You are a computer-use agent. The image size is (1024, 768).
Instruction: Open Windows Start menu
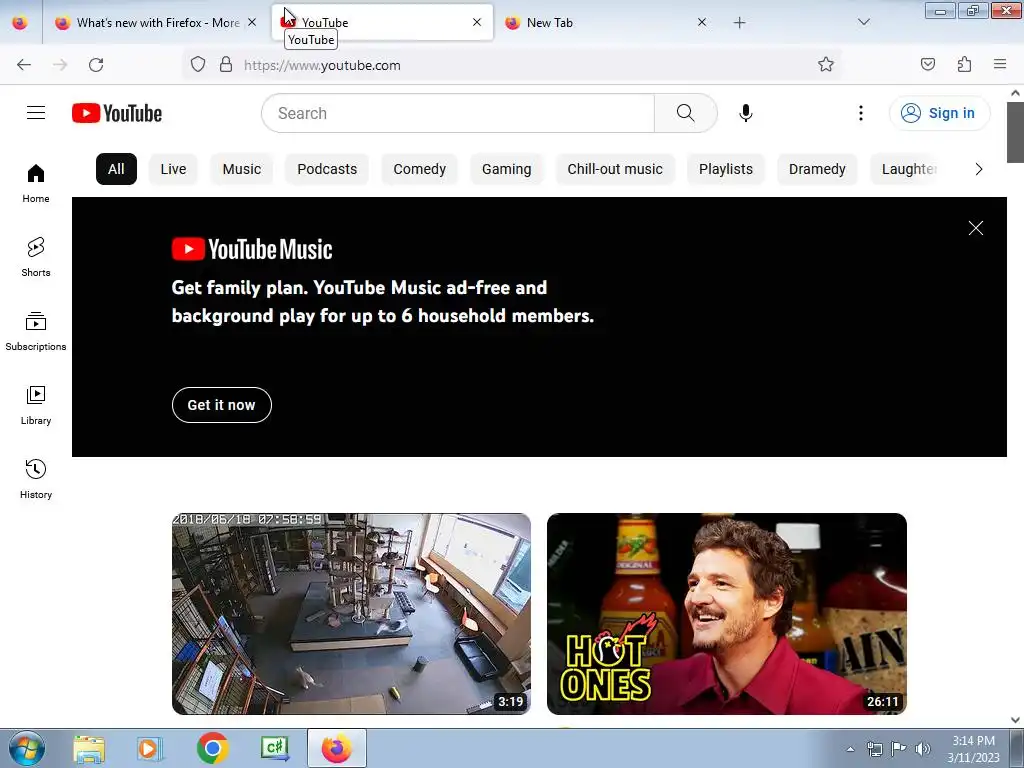click(x=26, y=748)
